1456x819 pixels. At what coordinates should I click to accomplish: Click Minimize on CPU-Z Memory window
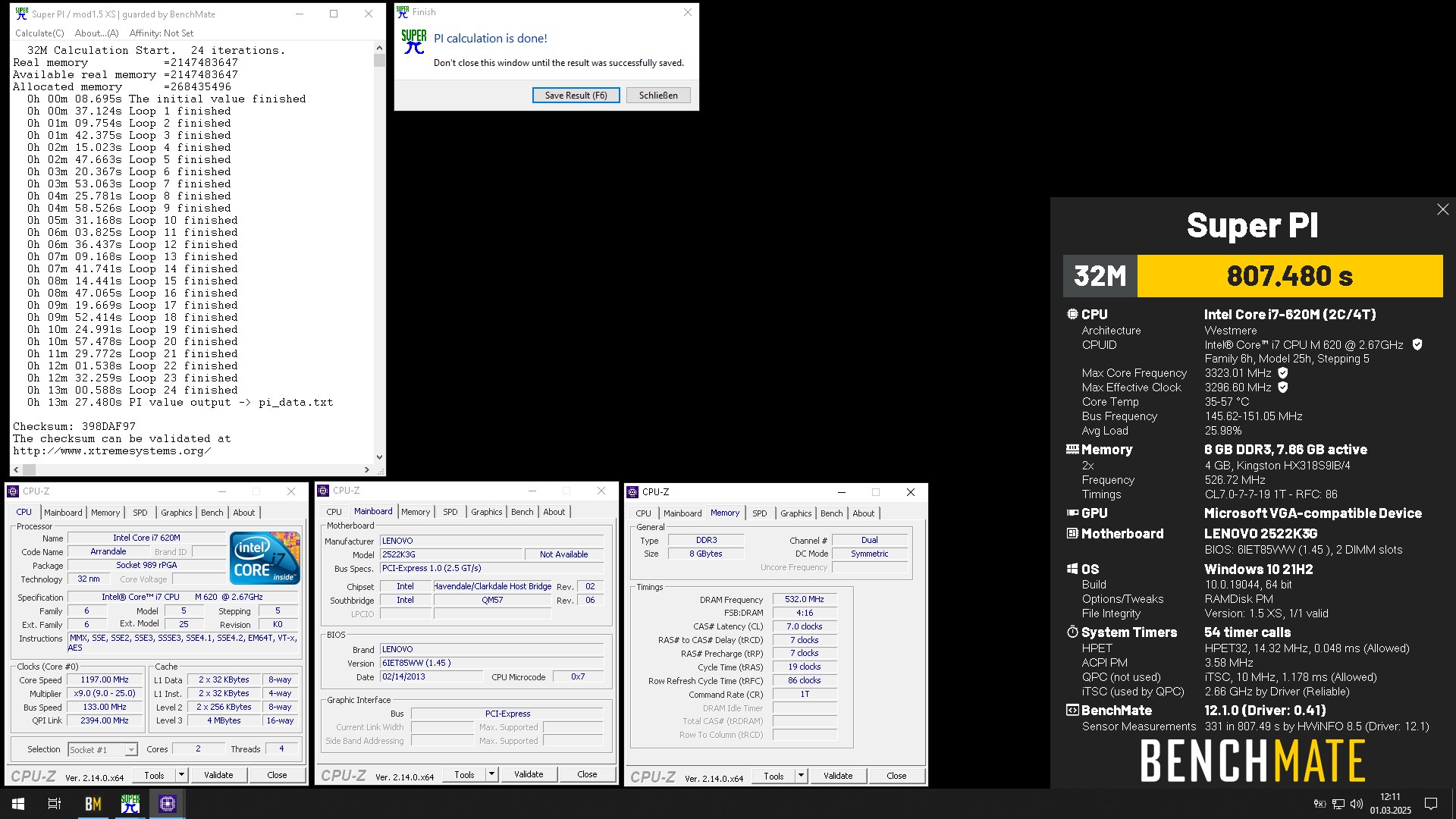(841, 492)
